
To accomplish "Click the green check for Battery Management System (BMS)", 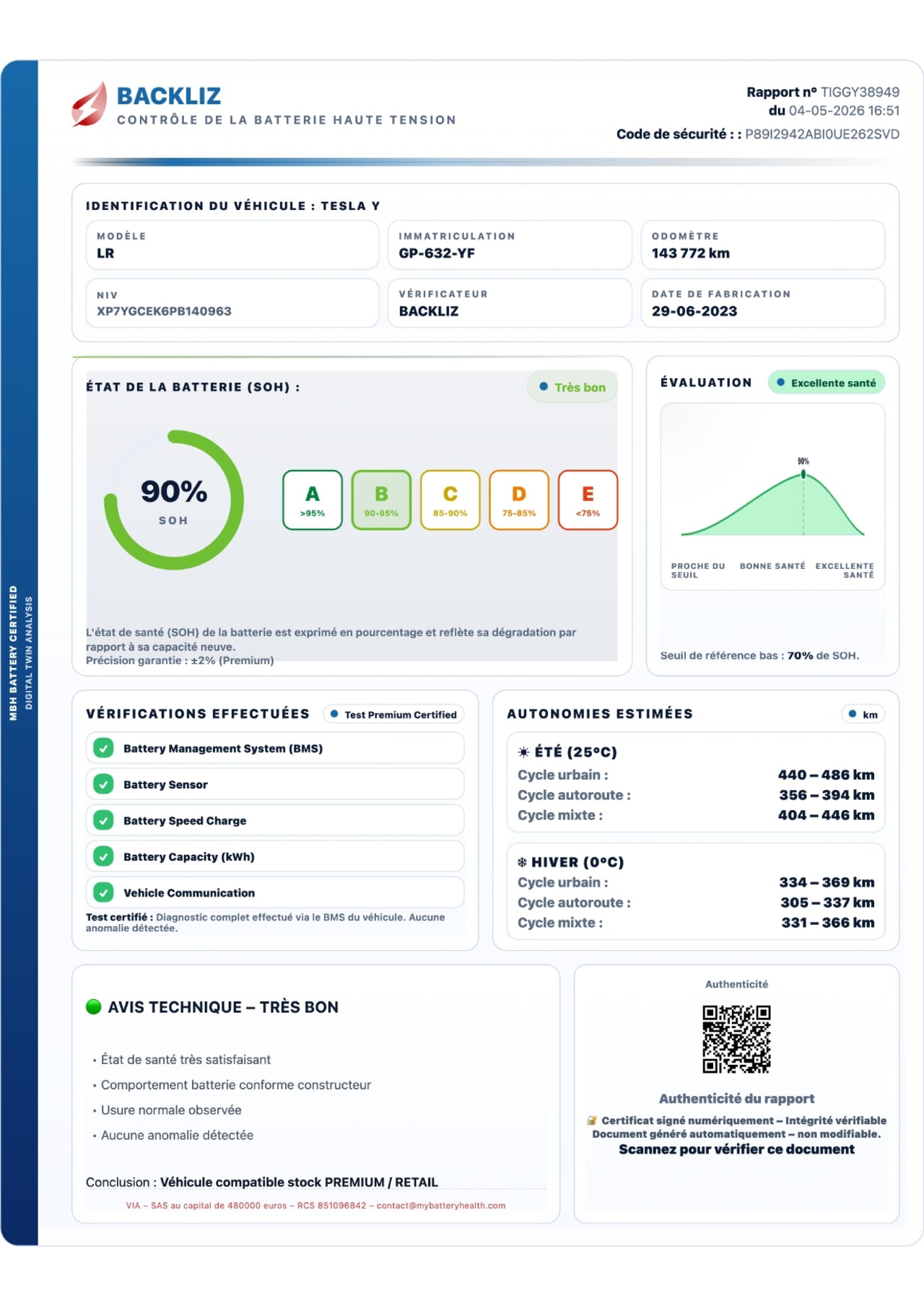I will pyautogui.click(x=104, y=748).
